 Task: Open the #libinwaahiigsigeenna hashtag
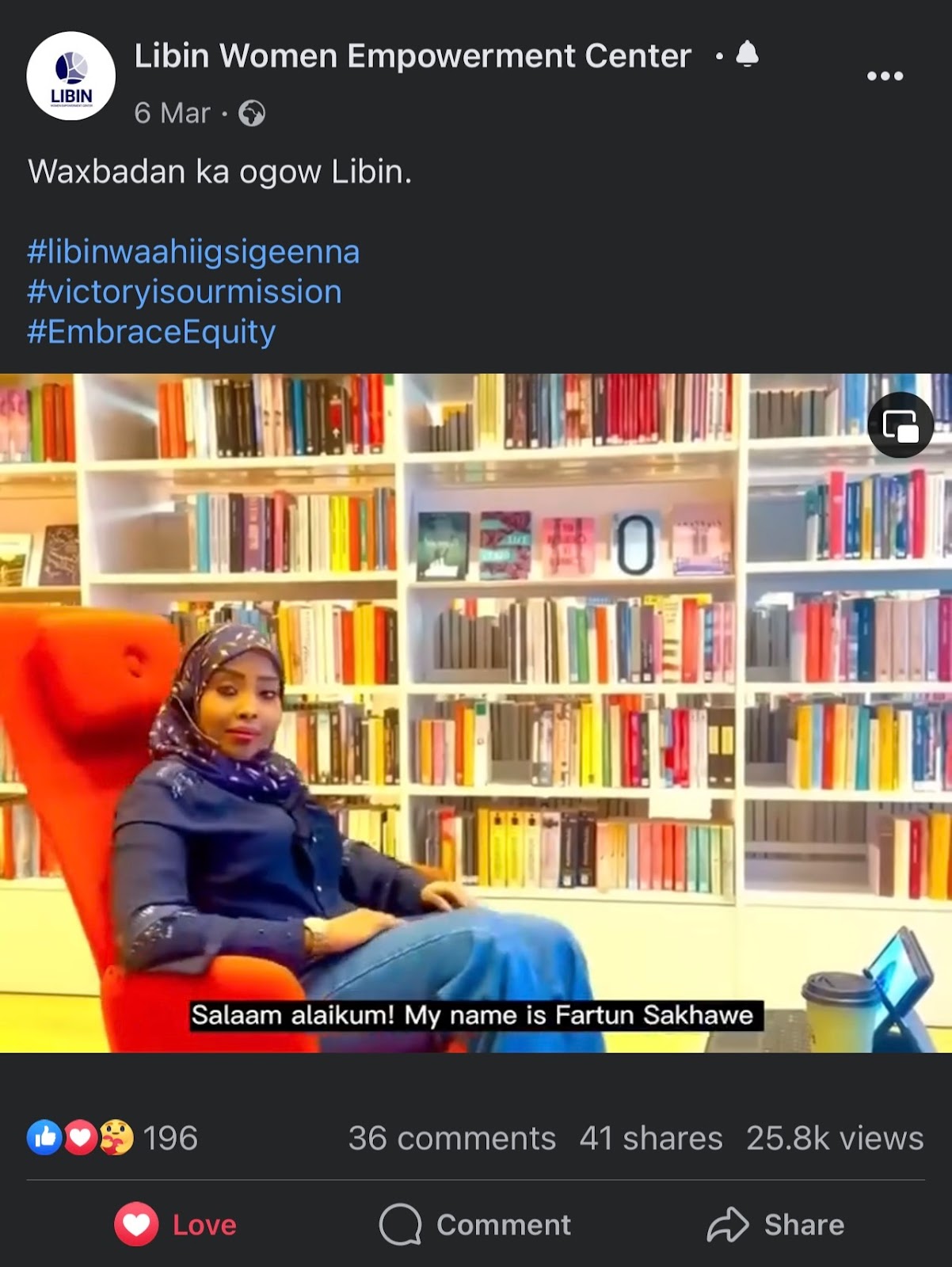tap(193, 252)
